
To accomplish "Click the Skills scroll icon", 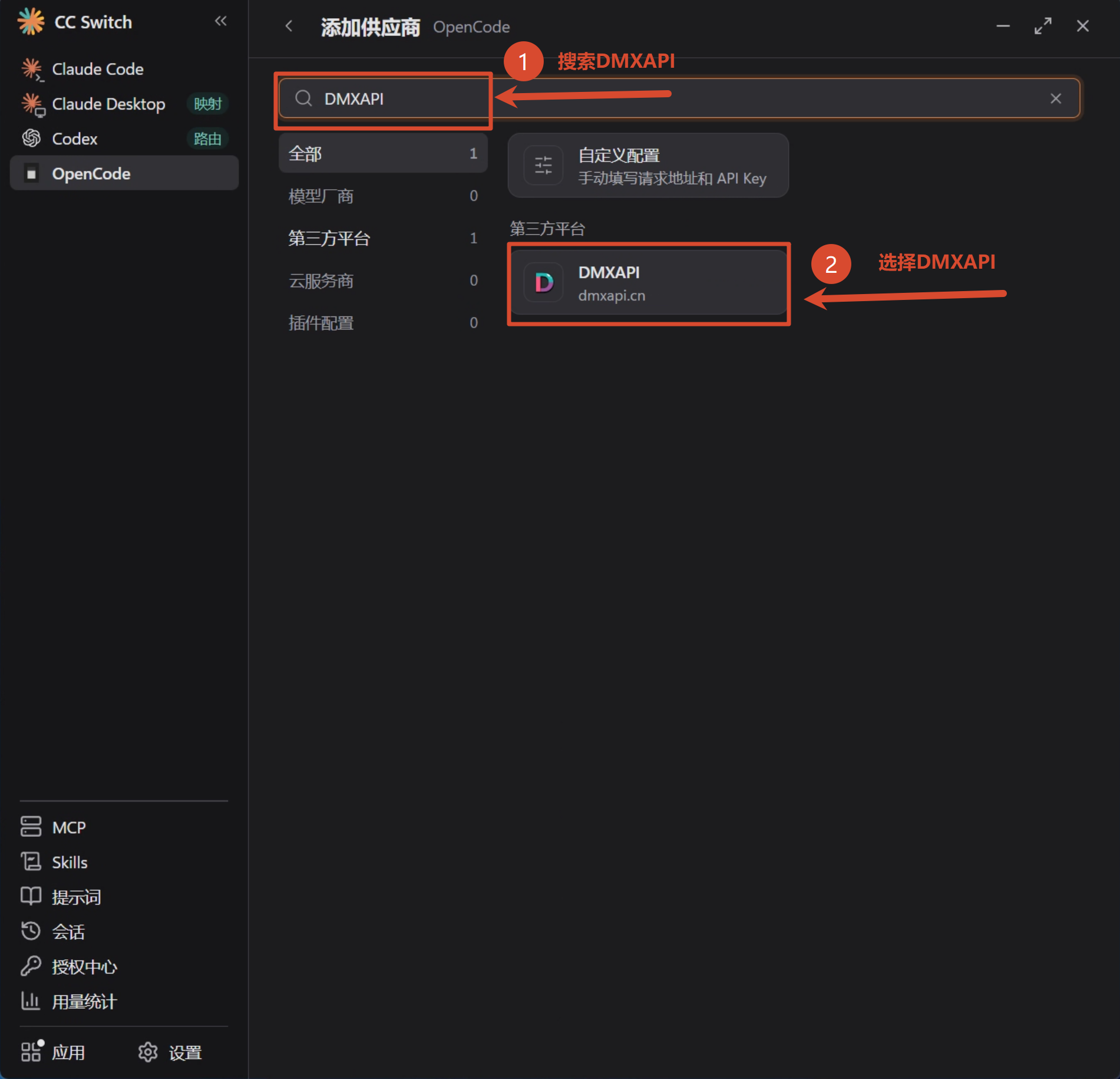I will [31, 861].
